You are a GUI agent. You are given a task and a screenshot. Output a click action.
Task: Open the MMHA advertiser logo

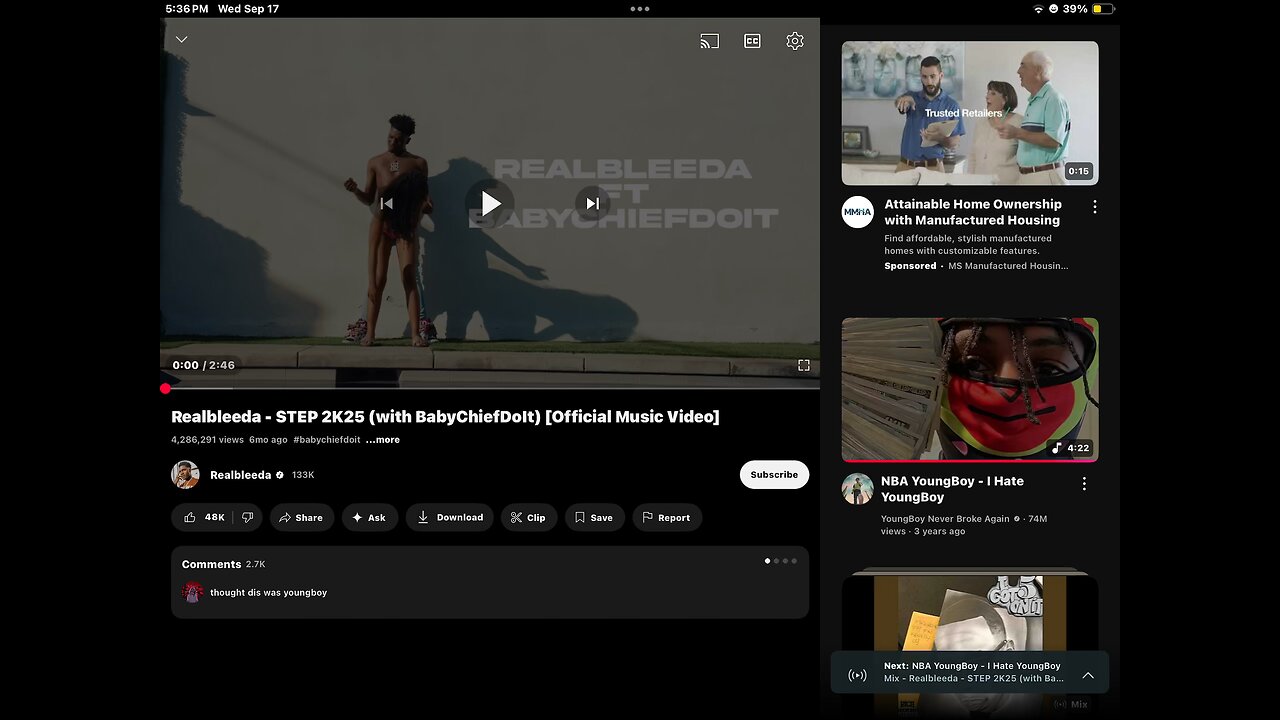point(858,212)
